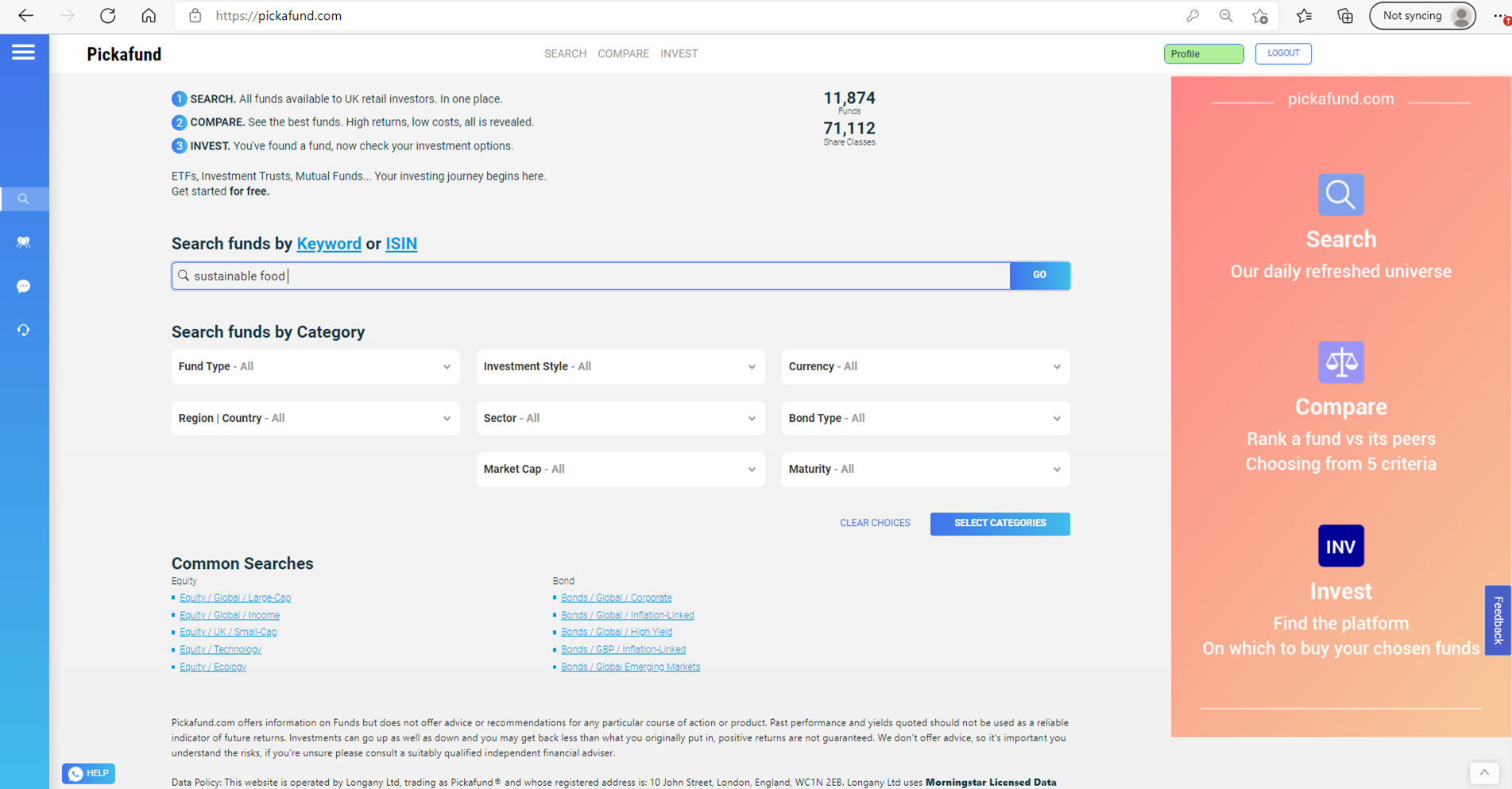This screenshot has height=789, width=1512.
Task: Open the Feedback side tab
Action: 1498,621
